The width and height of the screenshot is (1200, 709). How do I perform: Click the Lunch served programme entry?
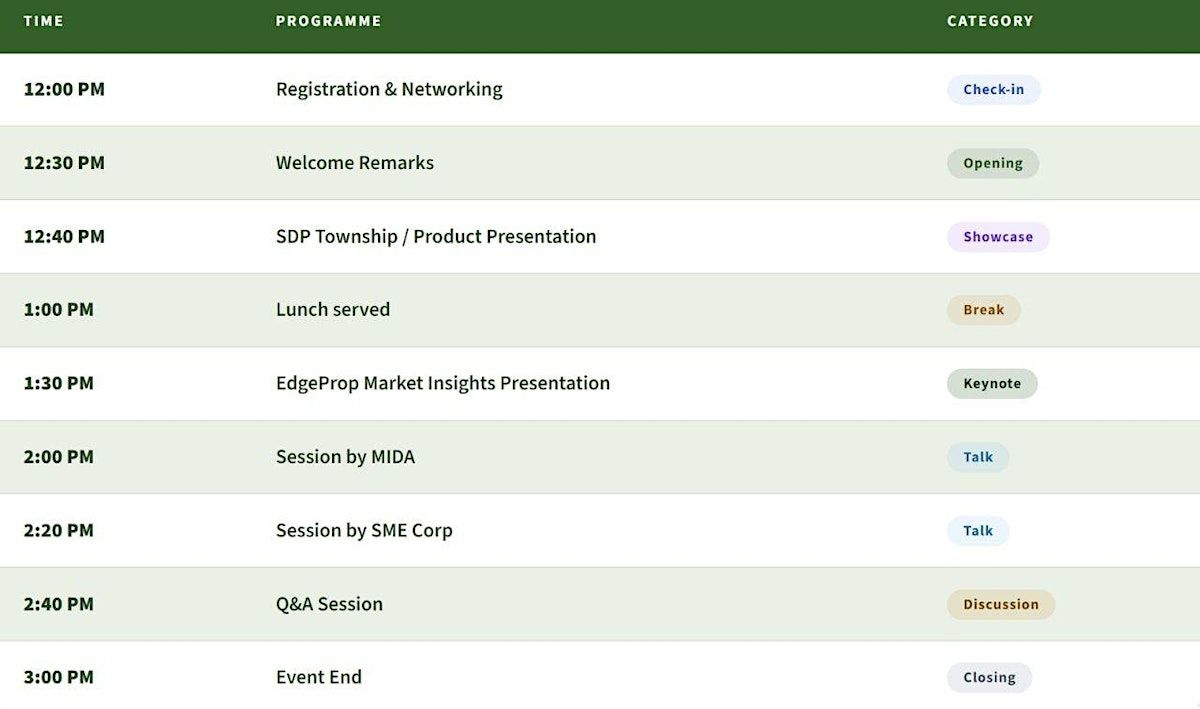coord(333,310)
